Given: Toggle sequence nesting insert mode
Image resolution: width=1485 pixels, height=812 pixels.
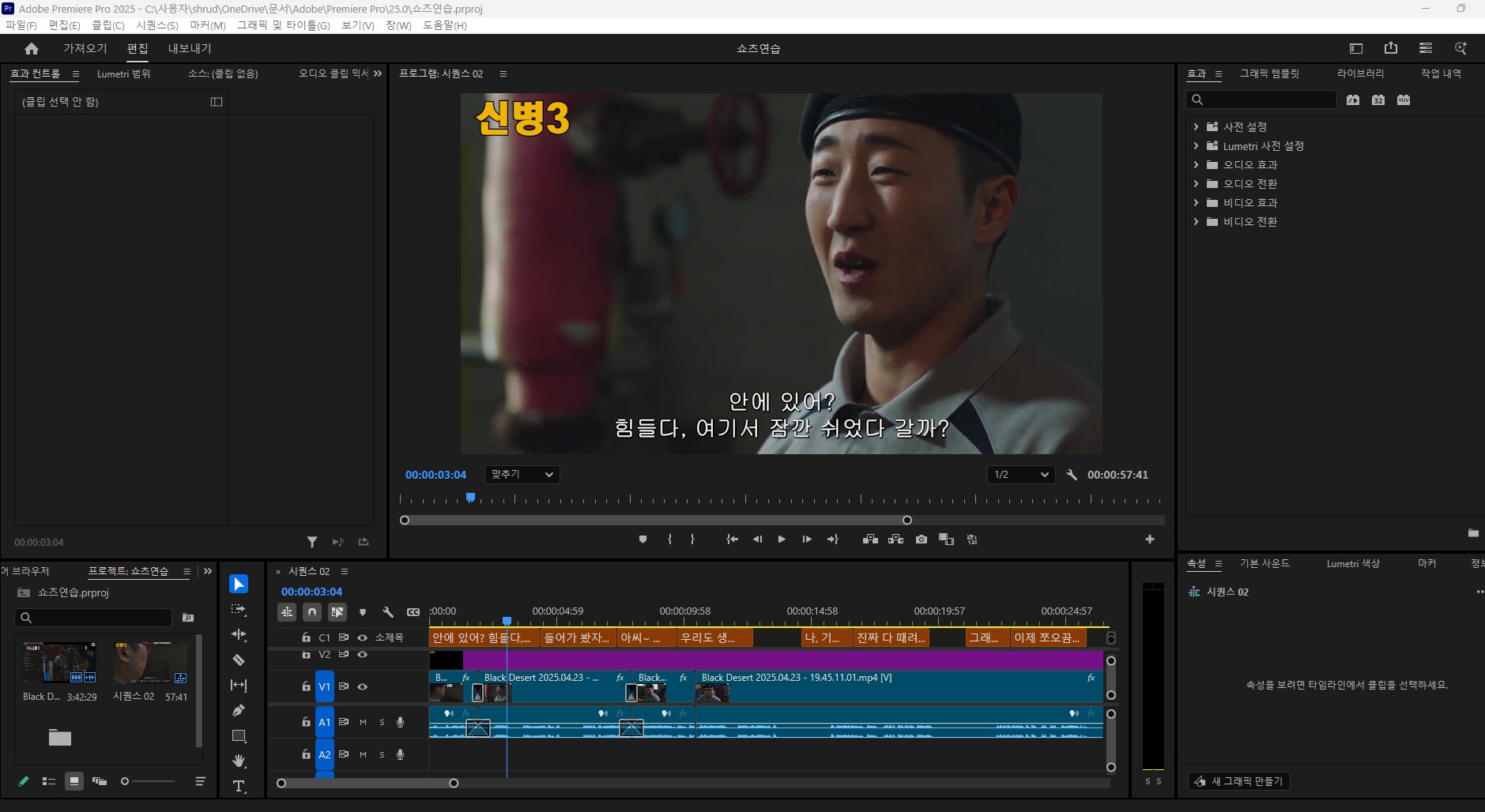Looking at the screenshot, I should (x=287, y=612).
